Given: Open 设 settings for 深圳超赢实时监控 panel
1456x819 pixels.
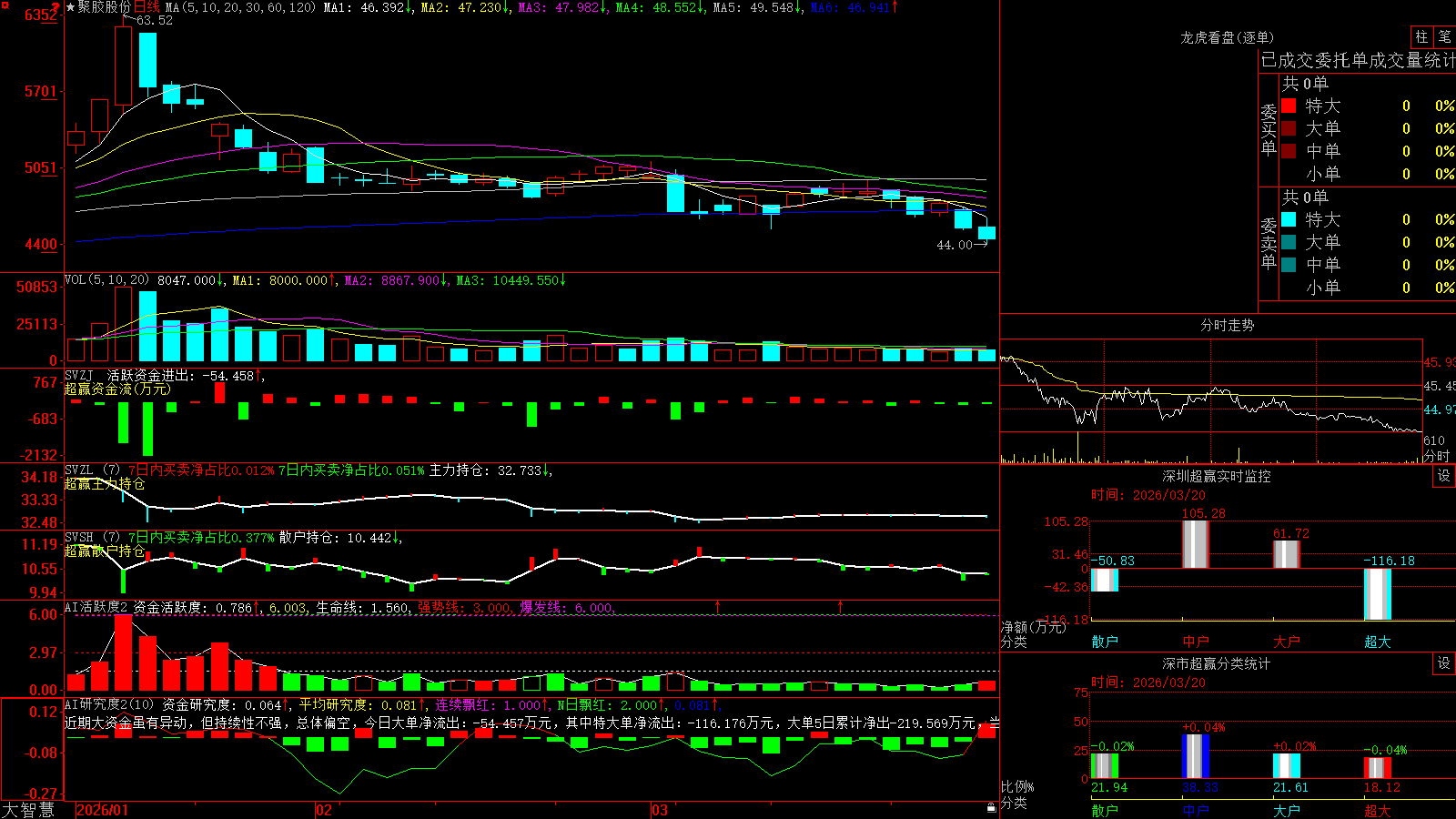Looking at the screenshot, I should pyautogui.click(x=1443, y=476).
